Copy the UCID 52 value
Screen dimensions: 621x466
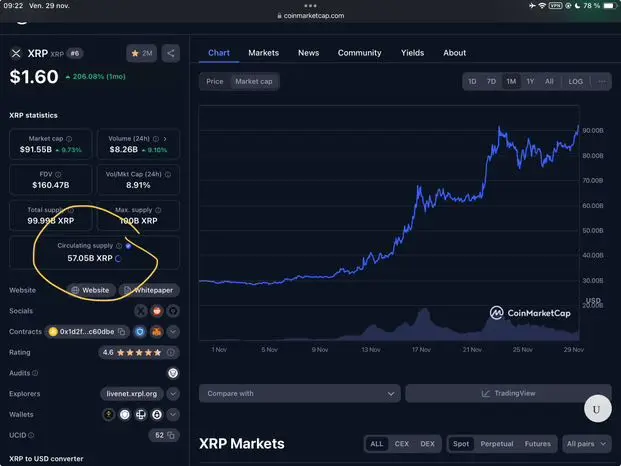(x=171, y=435)
